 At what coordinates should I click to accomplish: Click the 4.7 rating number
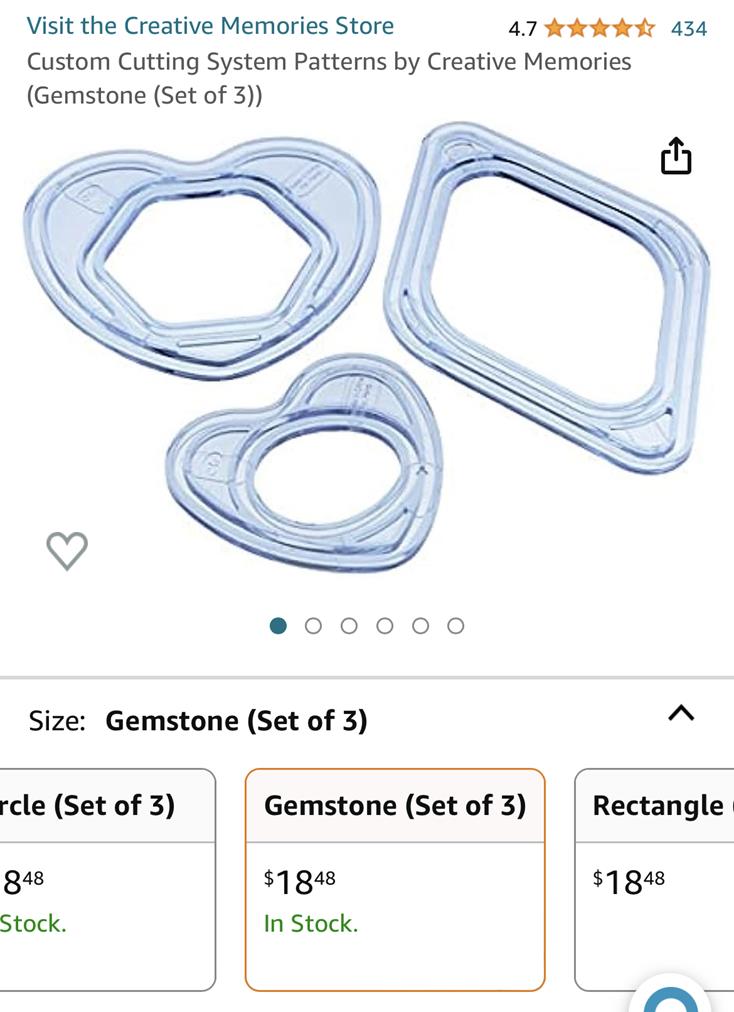coord(522,29)
